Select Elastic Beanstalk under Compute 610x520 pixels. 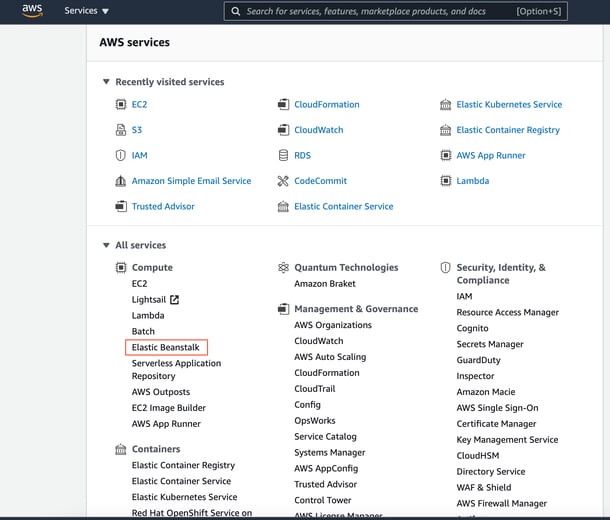166,347
